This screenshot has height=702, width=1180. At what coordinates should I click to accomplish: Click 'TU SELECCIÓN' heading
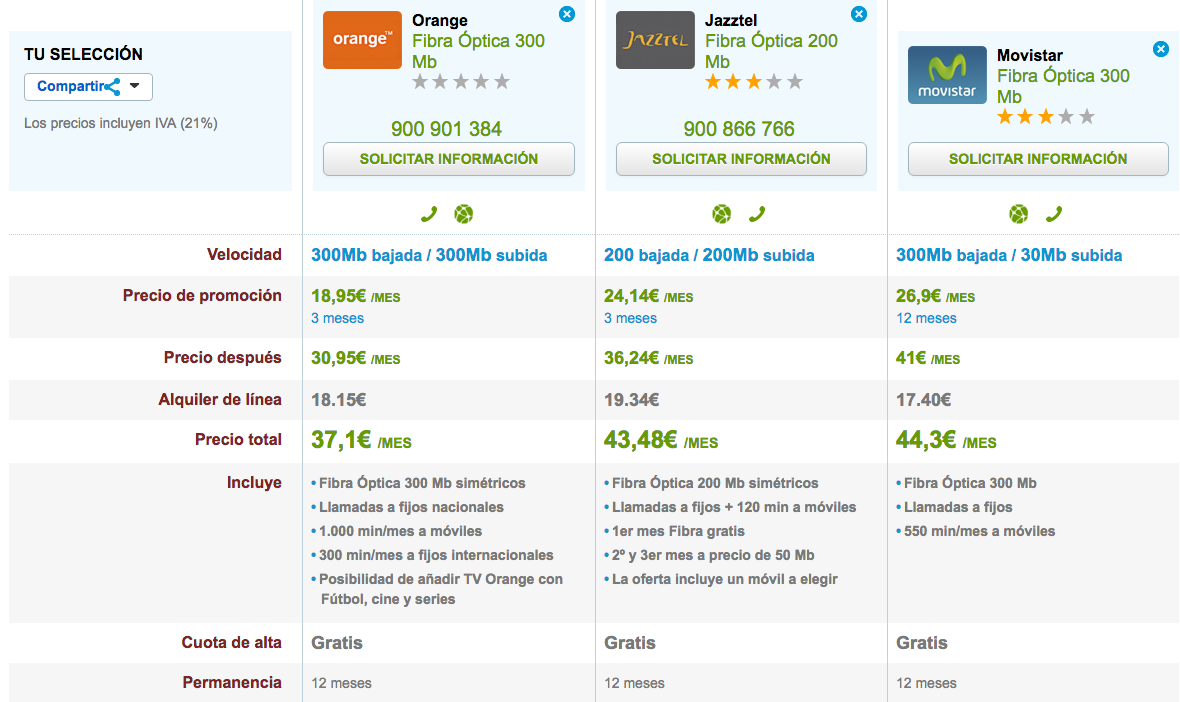(x=83, y=54)
